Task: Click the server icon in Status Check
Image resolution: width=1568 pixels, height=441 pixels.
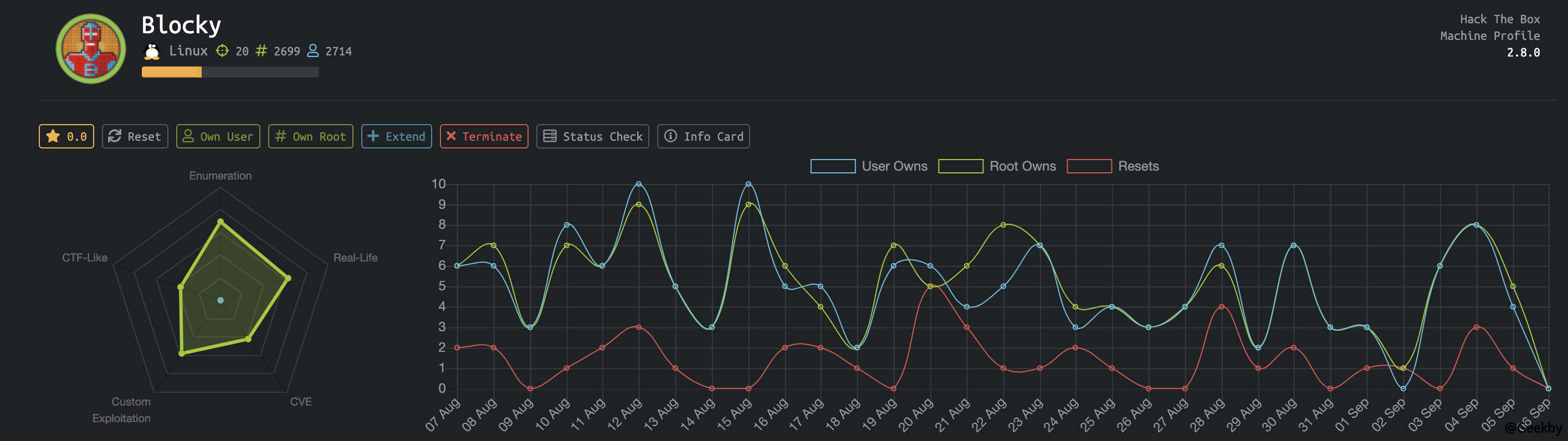Action: (x=550, y=136)
